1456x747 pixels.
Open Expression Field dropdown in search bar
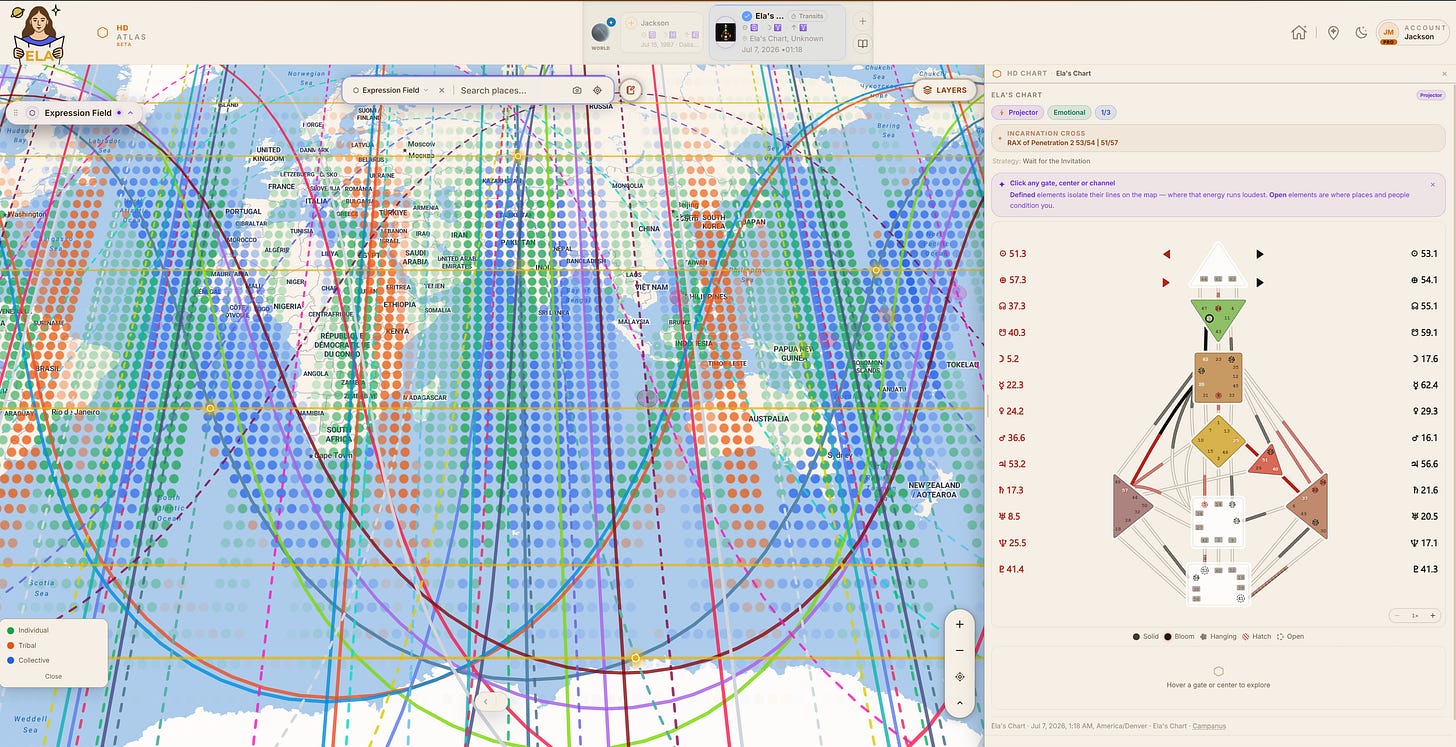(391, 90)
